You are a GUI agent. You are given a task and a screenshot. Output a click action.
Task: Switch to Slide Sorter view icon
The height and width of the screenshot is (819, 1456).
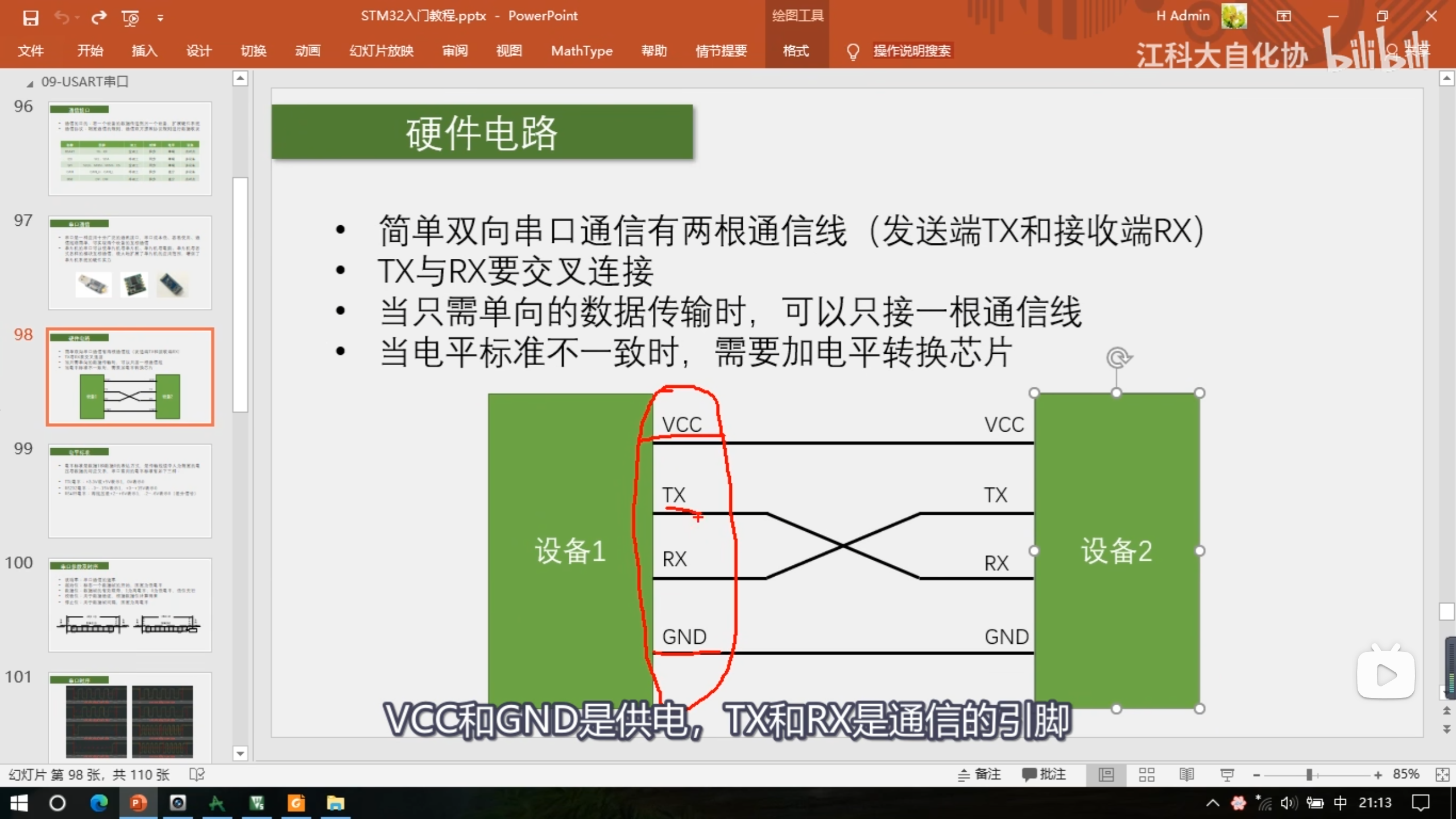[x=1147, y=775]
